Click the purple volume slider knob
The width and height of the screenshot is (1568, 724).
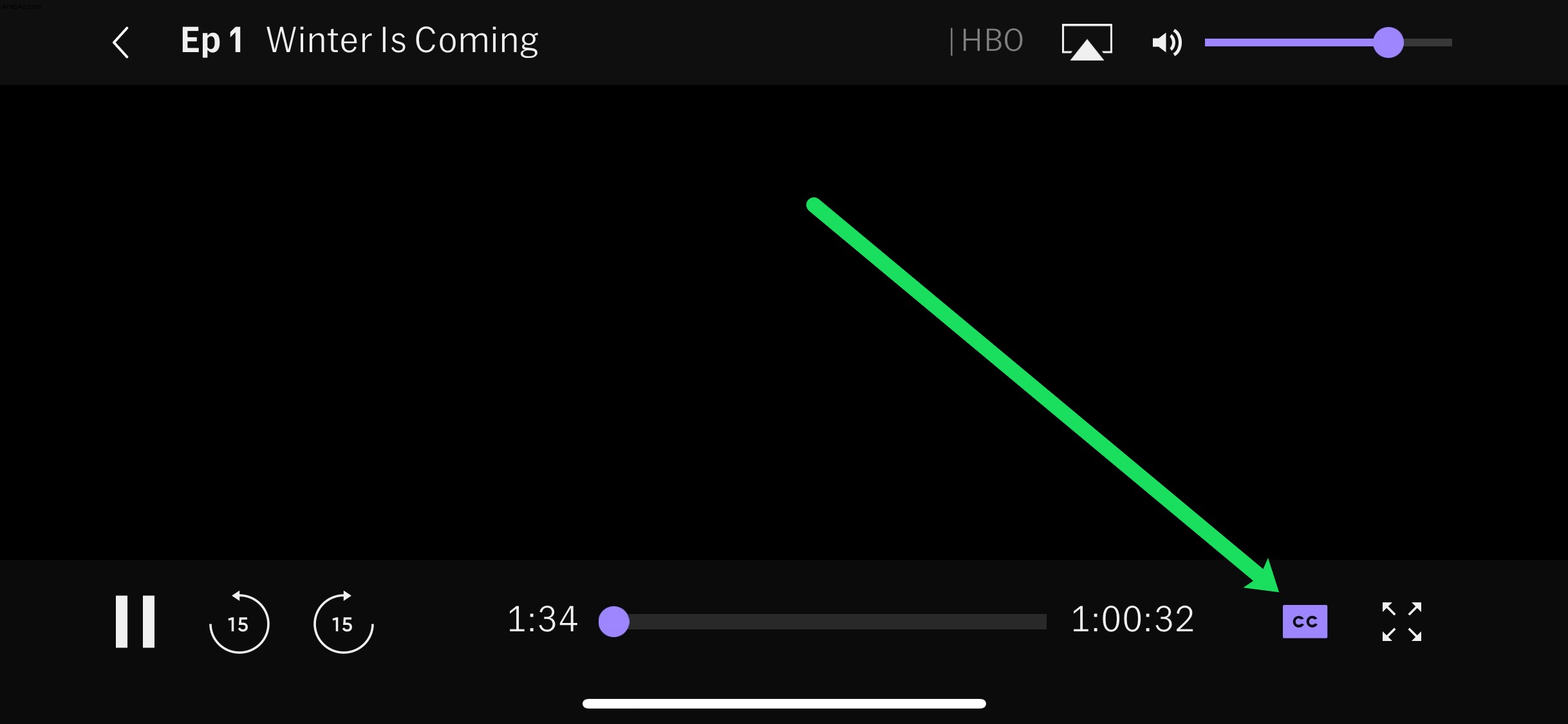(1388, 42)
